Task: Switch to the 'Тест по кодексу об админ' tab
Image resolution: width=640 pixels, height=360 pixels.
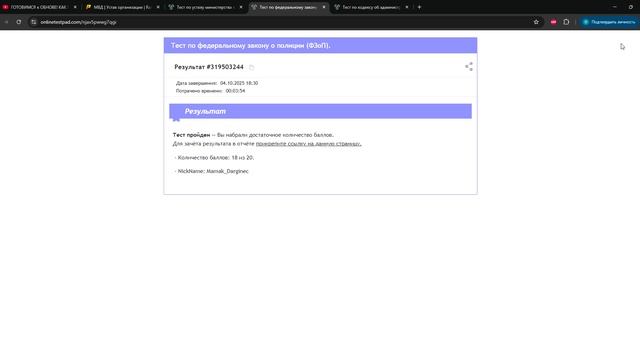Action: click(371, 7)
